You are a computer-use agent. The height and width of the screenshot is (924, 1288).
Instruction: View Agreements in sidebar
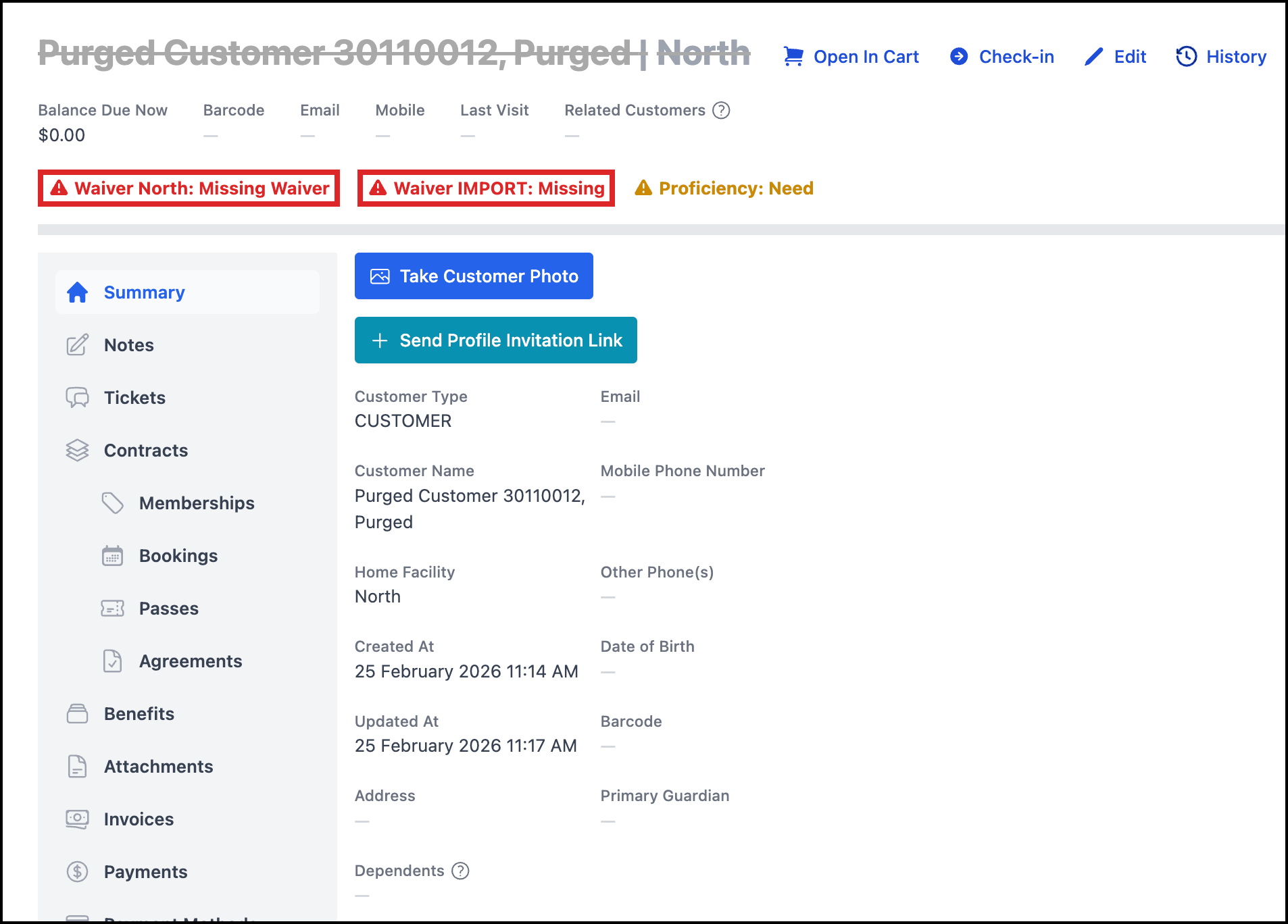pos(191,661)
